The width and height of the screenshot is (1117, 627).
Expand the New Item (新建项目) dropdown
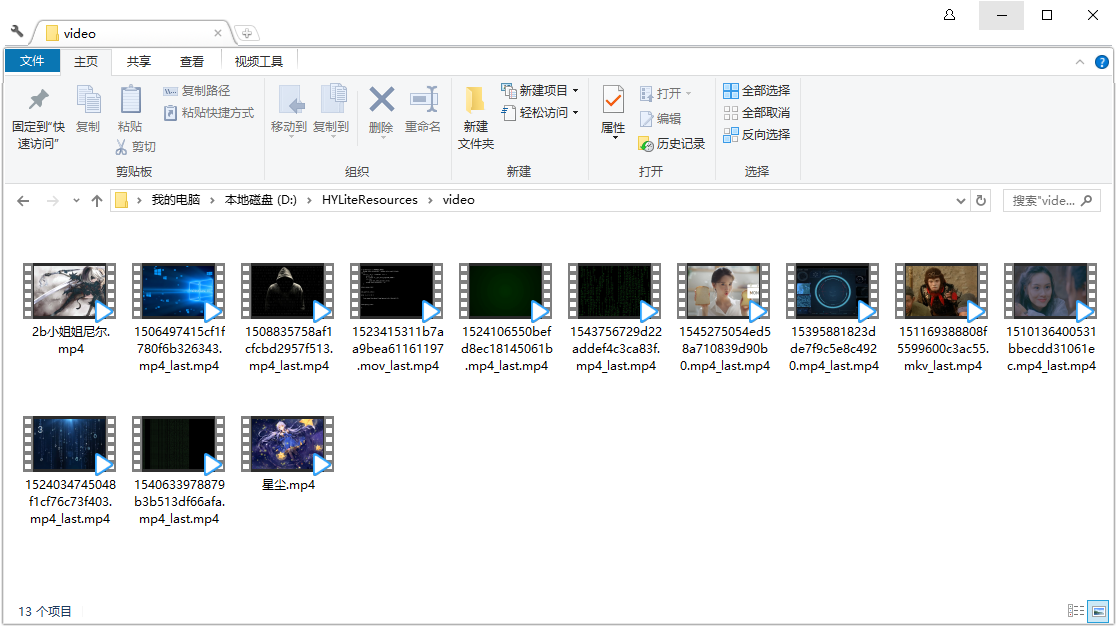pos(575,91)
